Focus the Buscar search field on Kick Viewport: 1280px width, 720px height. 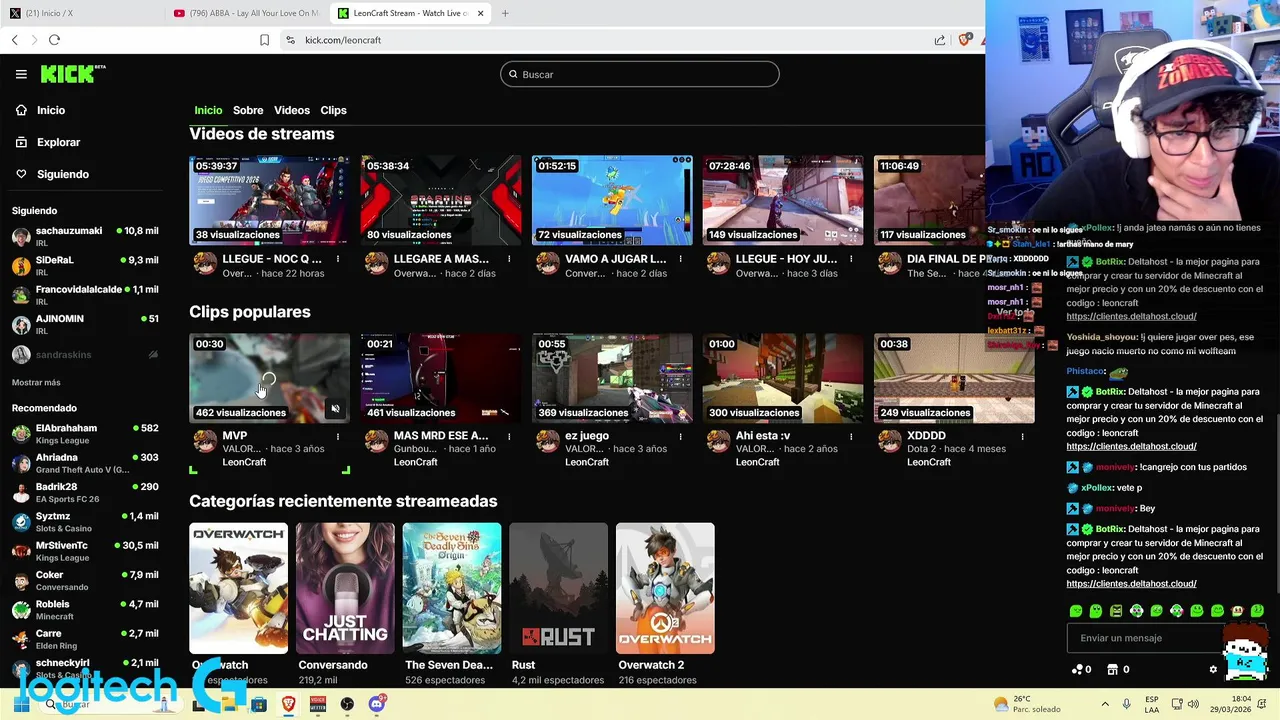click(x=640, y=74)
